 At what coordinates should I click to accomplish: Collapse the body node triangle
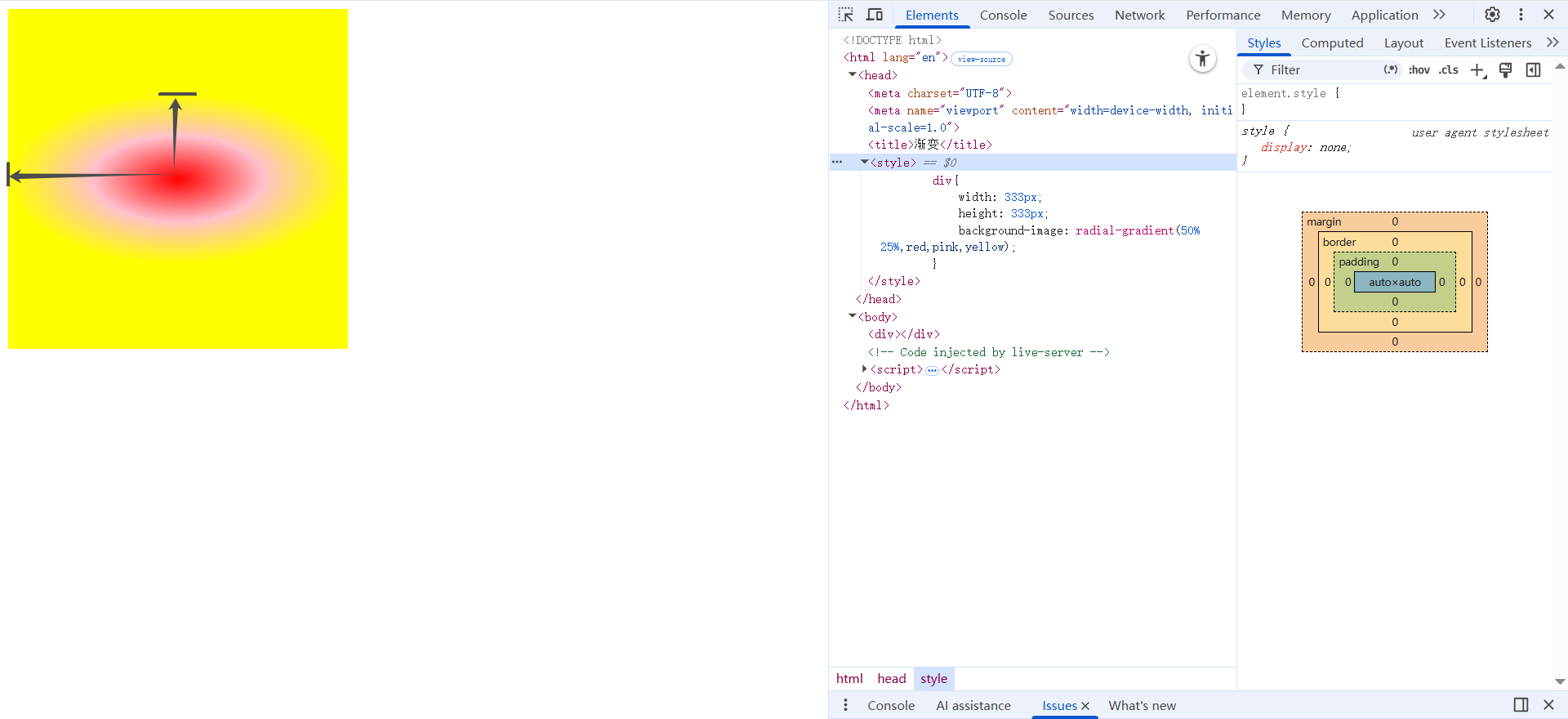coord(852,317)
